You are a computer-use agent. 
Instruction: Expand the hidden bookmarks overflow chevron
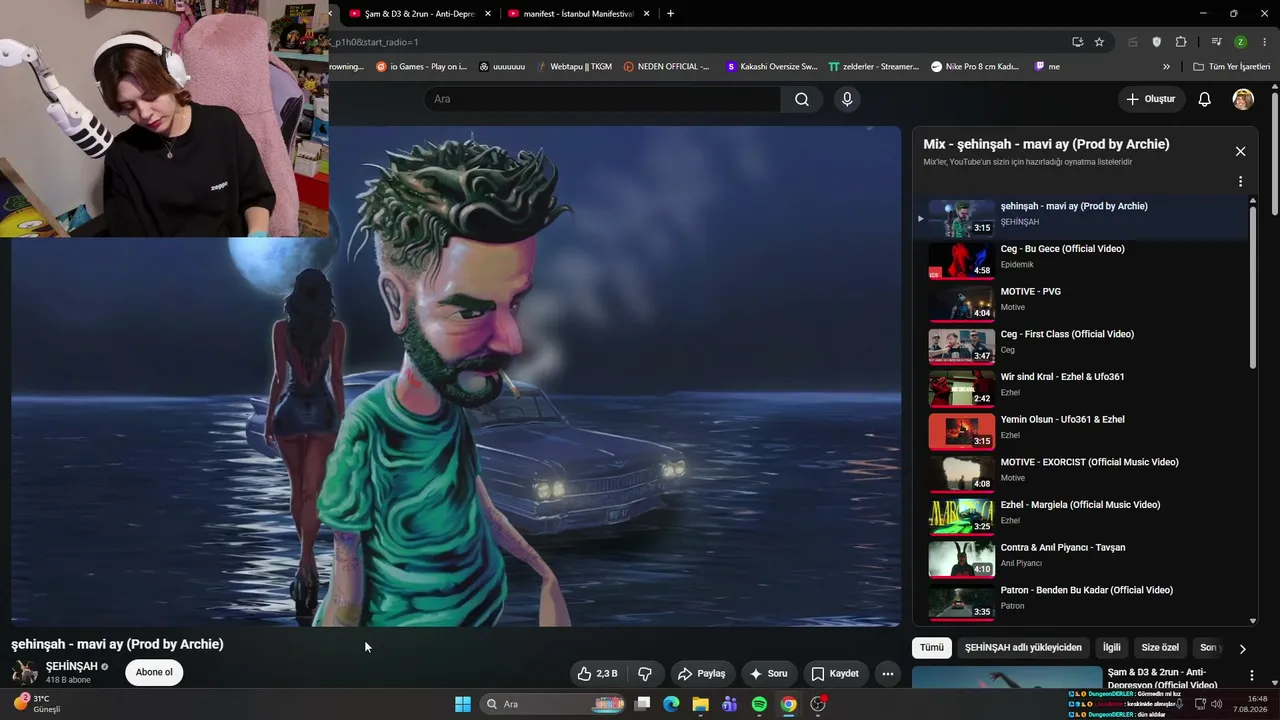tap(1166, 67)
